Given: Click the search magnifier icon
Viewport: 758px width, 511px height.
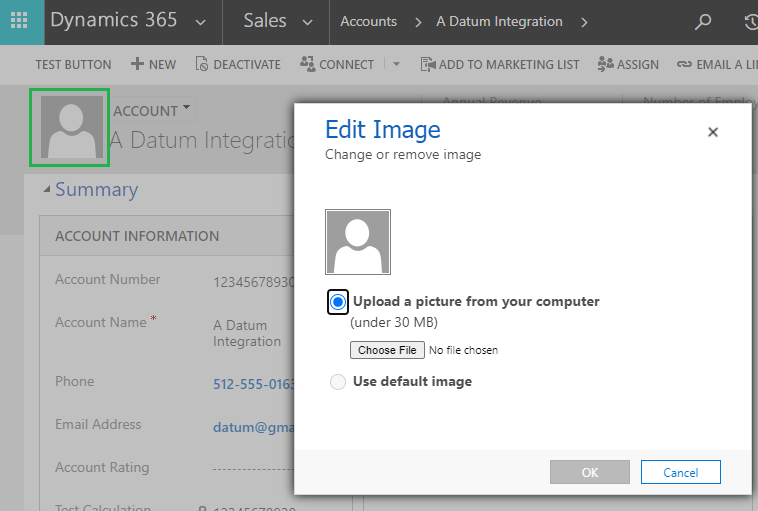Looking at the screenshot, I should pos(702,22).
